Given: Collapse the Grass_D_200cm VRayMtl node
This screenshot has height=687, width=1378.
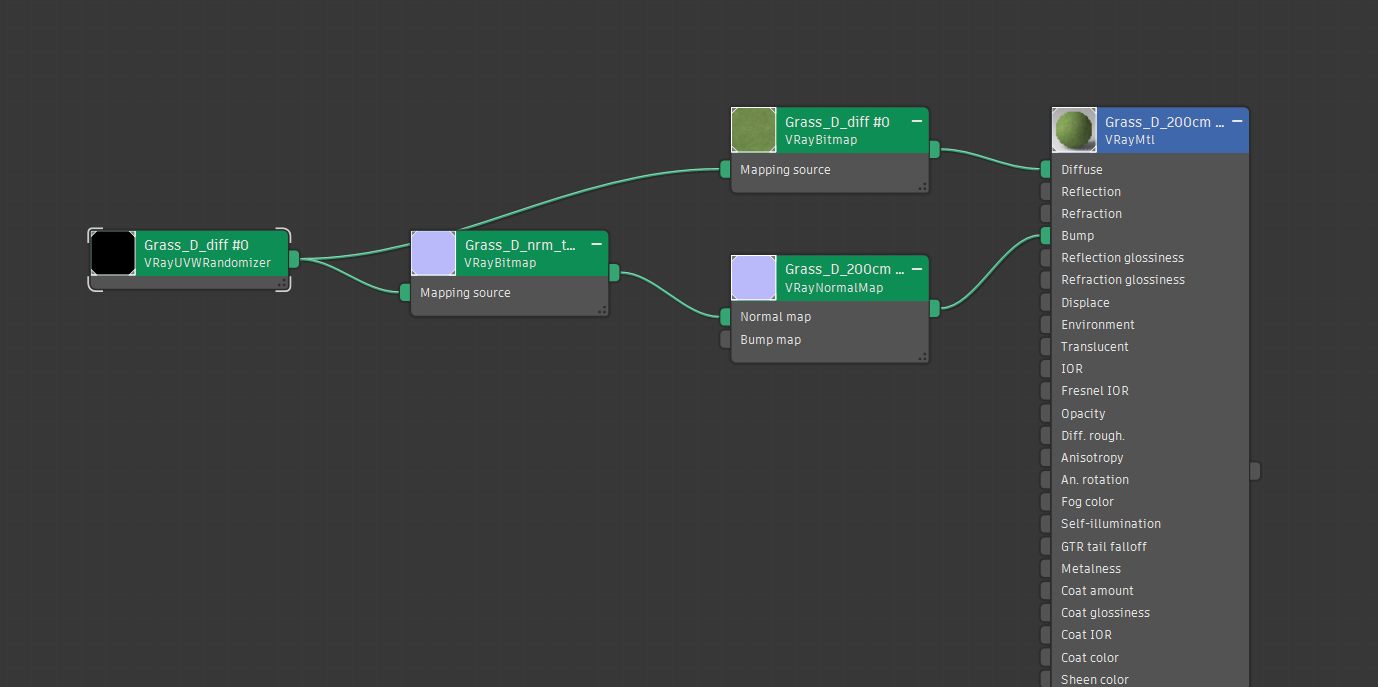Looking at the screenshot, I should click(1237, 121).
